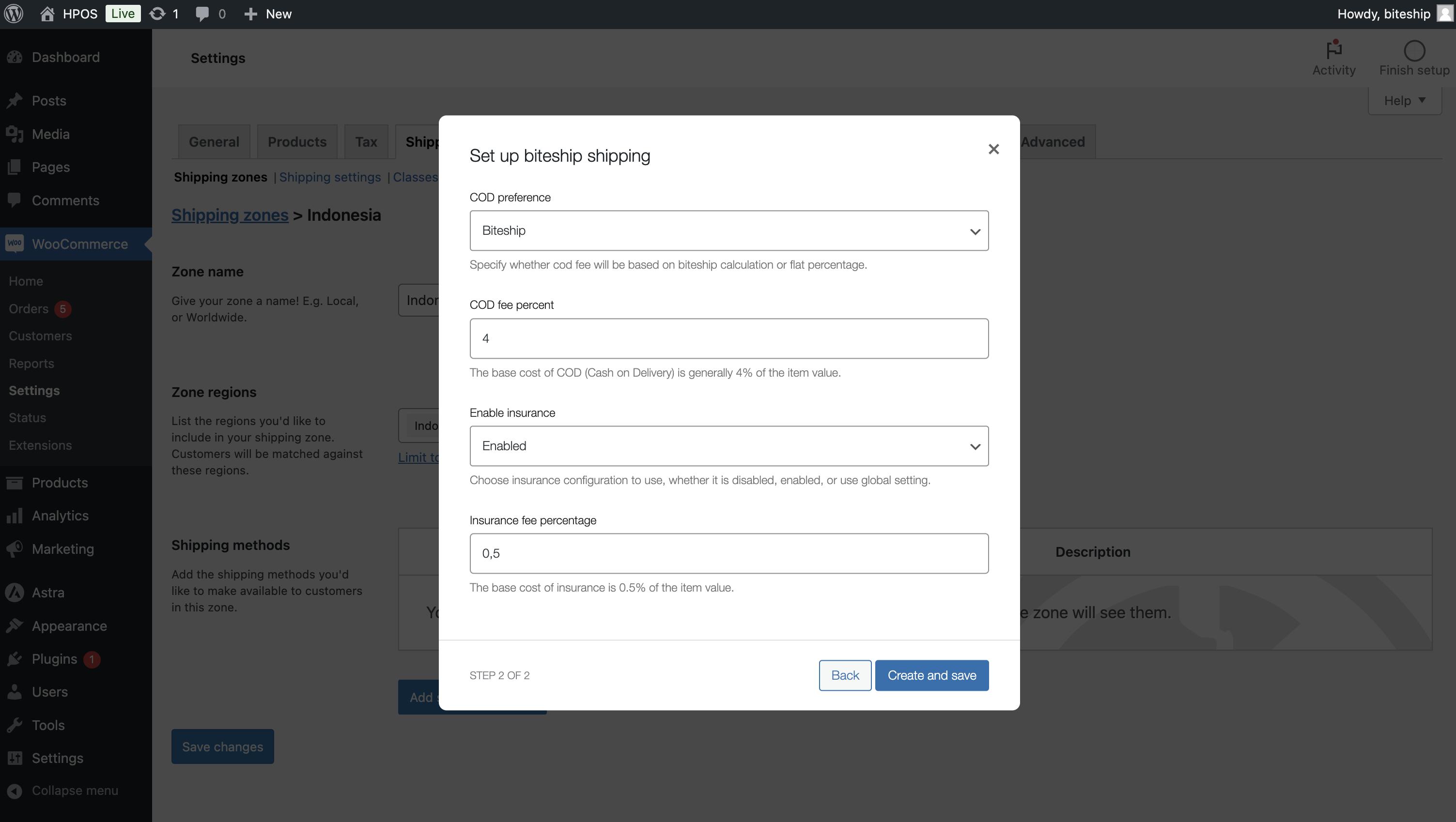
Task: Select the Shipping zones sub-navigation item
Action: pyautogui.click(x=220, y=177)
